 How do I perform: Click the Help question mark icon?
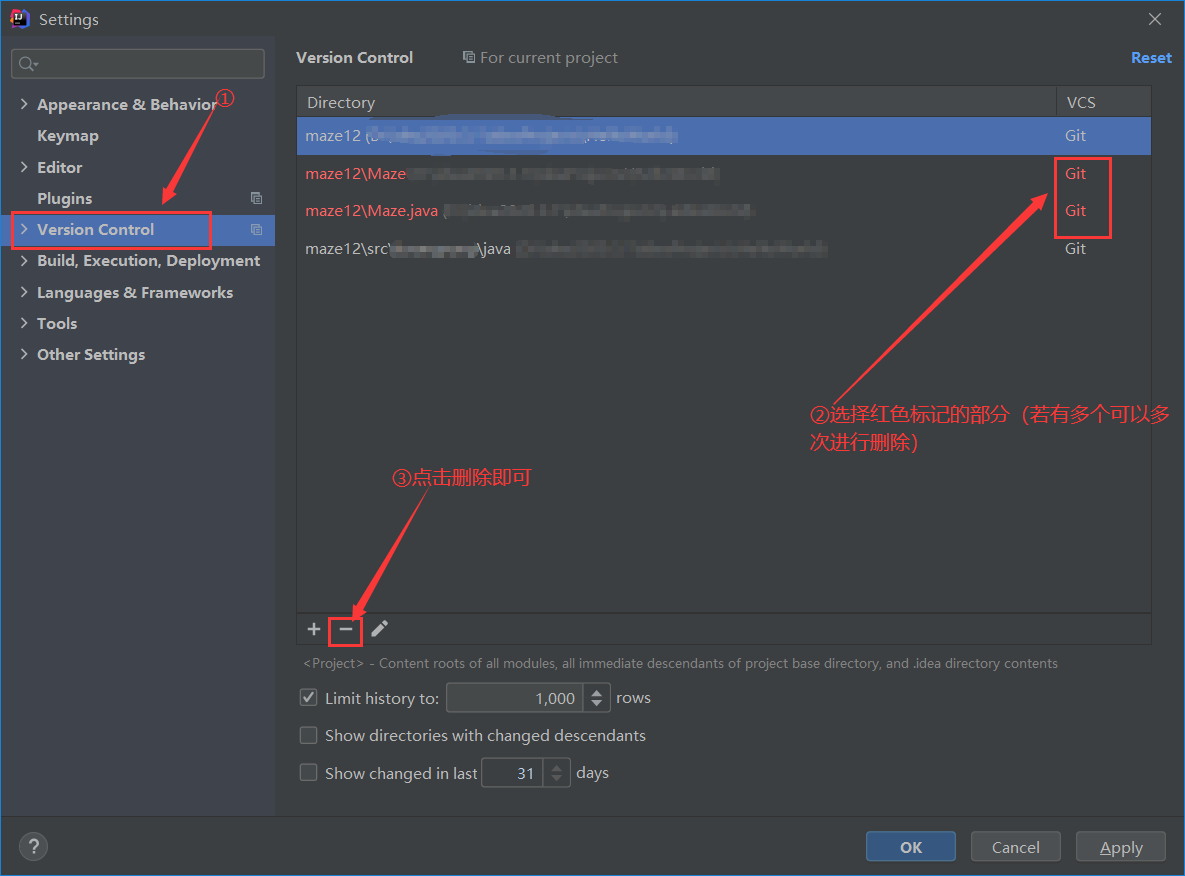[33, 846]
